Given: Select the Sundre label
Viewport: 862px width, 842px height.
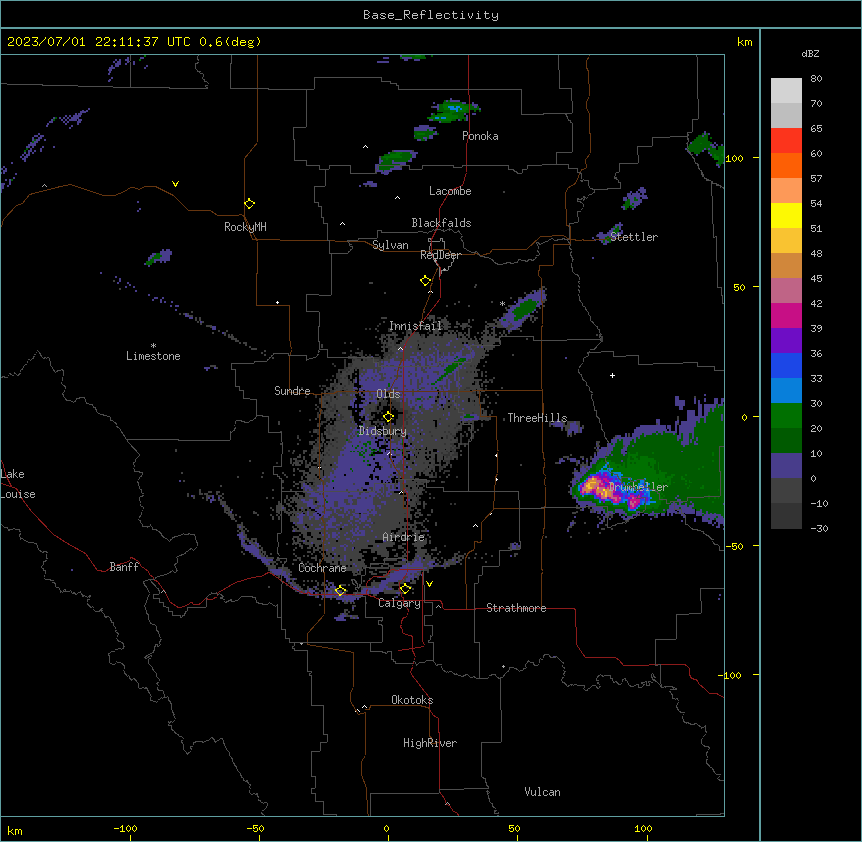Looking at the screenshot, I should click(292, 391).
